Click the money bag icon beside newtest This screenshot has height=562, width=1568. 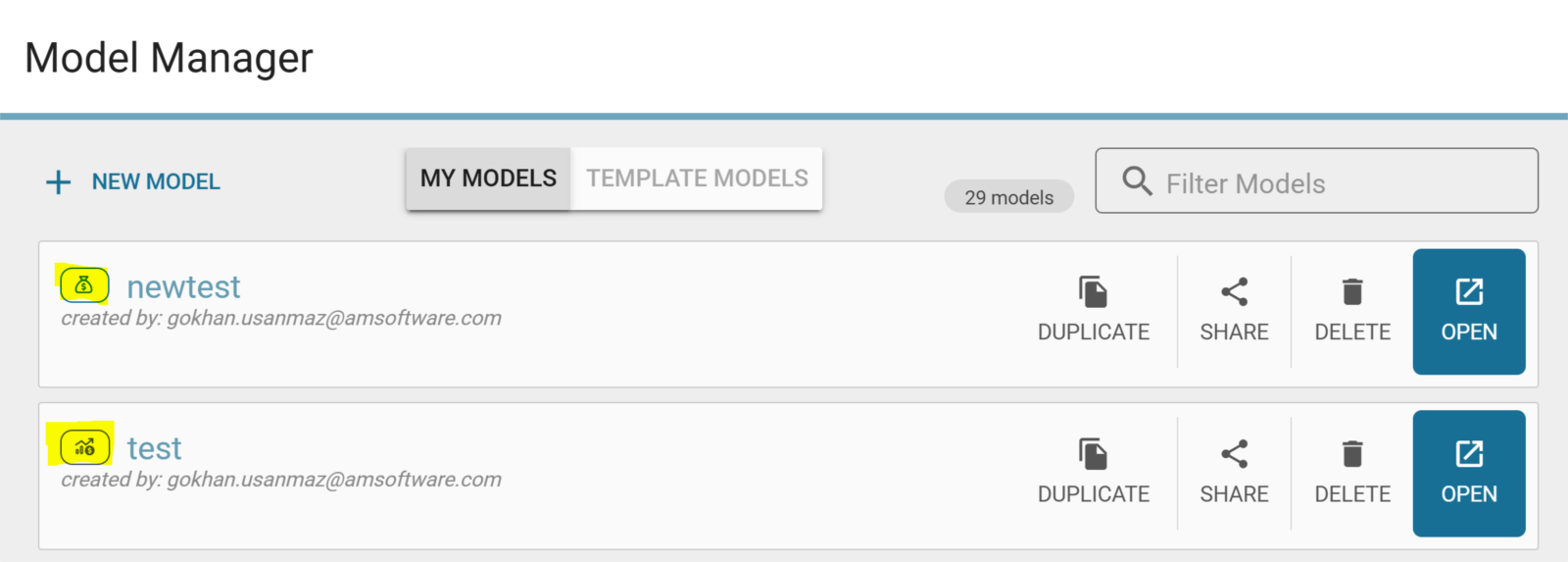point(84,285)
